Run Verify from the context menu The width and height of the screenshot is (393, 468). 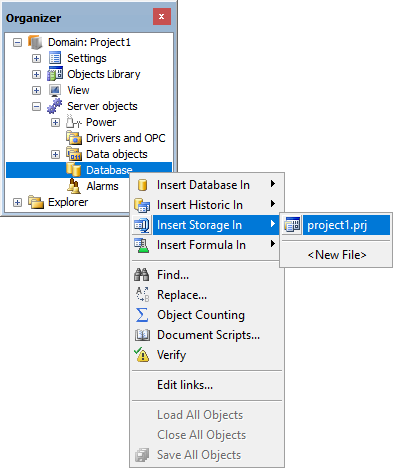[x=206, y=355]
